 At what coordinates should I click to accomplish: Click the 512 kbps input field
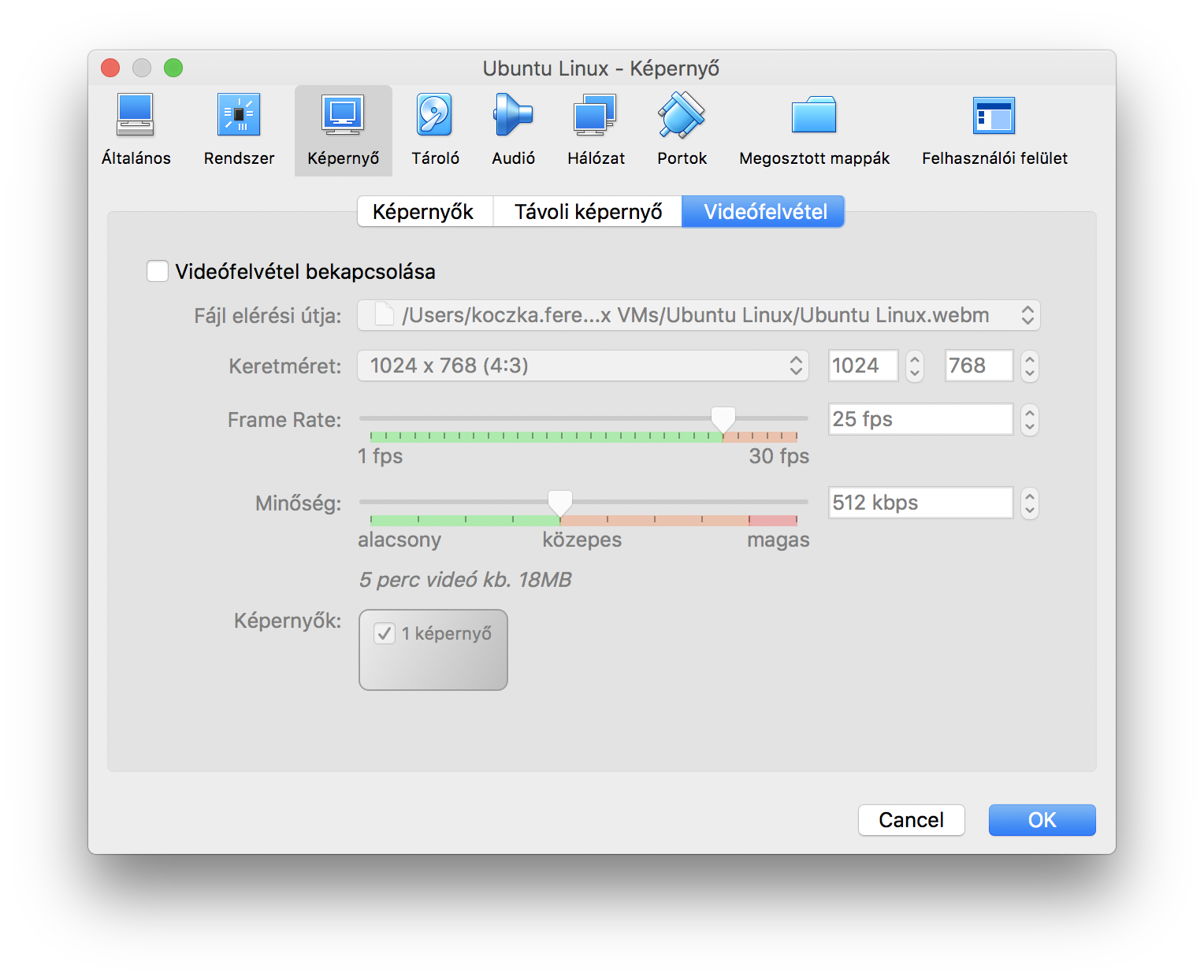(x=920, y=503)
